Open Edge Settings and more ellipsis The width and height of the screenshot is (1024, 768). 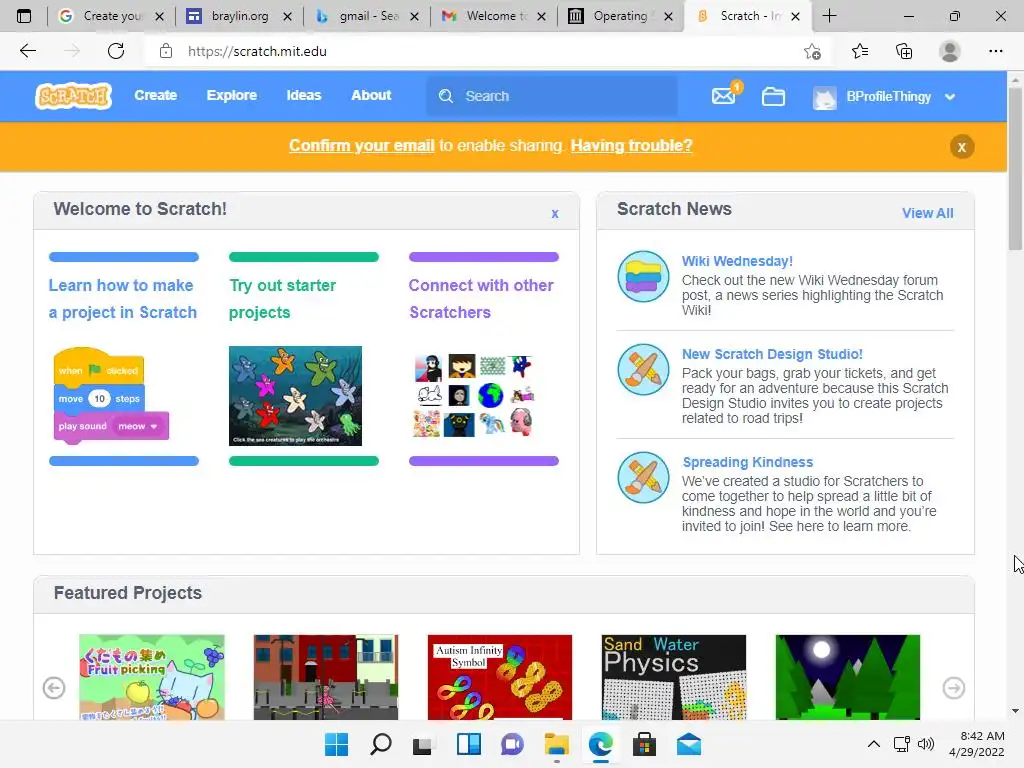(995, 51)
